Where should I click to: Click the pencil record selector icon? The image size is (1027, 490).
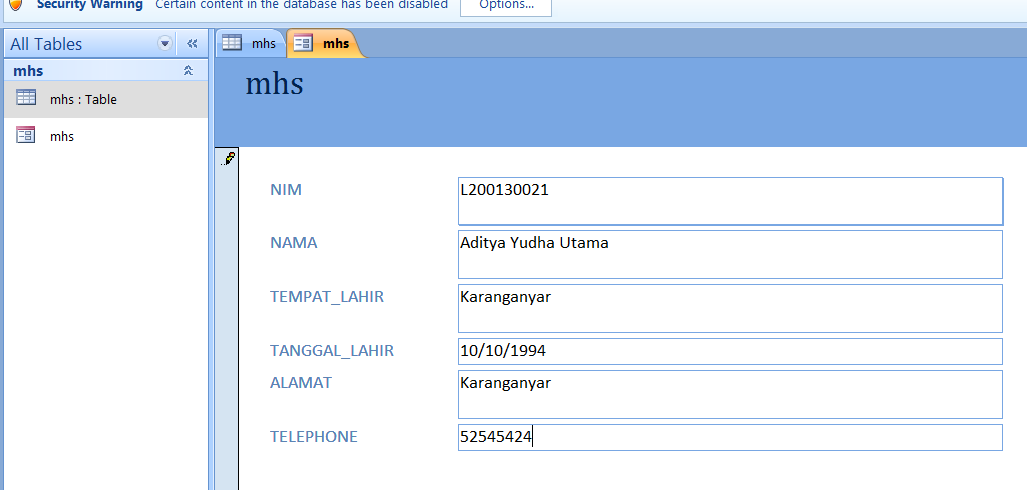(x=229, y=158)
